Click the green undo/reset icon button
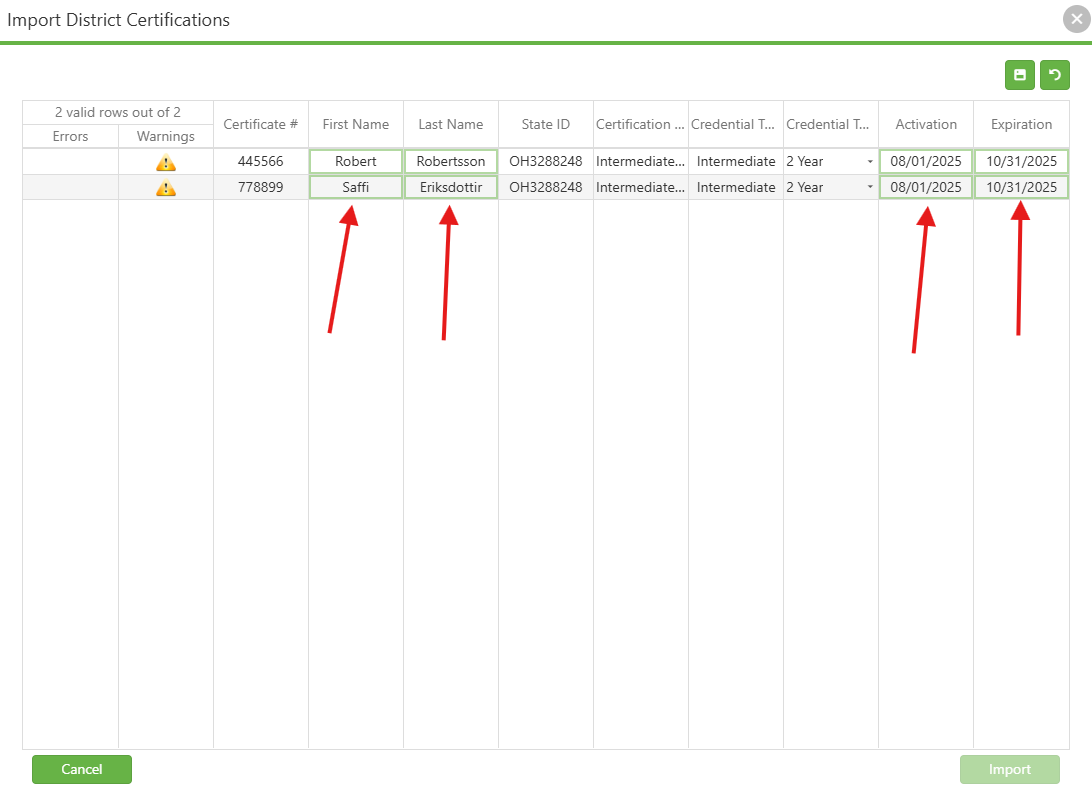 (x=1054, y=75)
